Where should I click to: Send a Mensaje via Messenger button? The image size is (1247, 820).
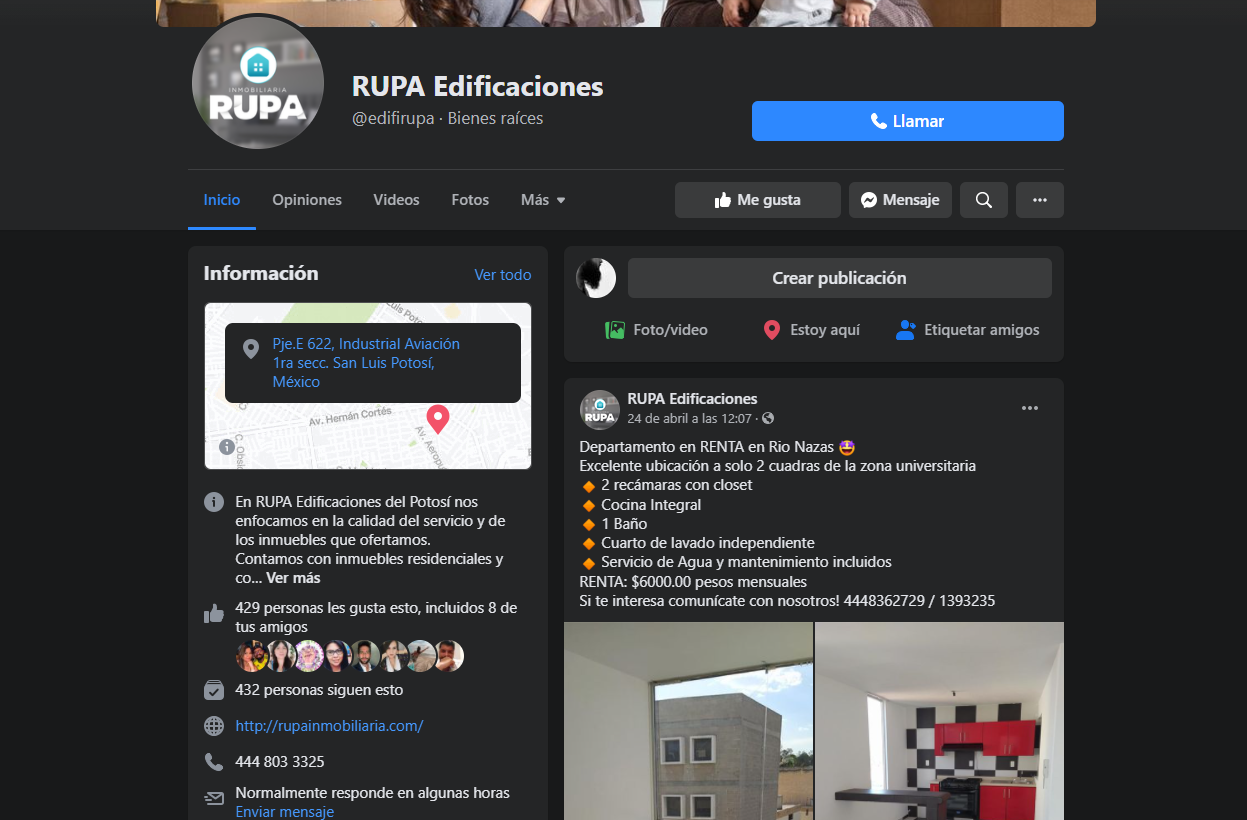click(900, 200)
